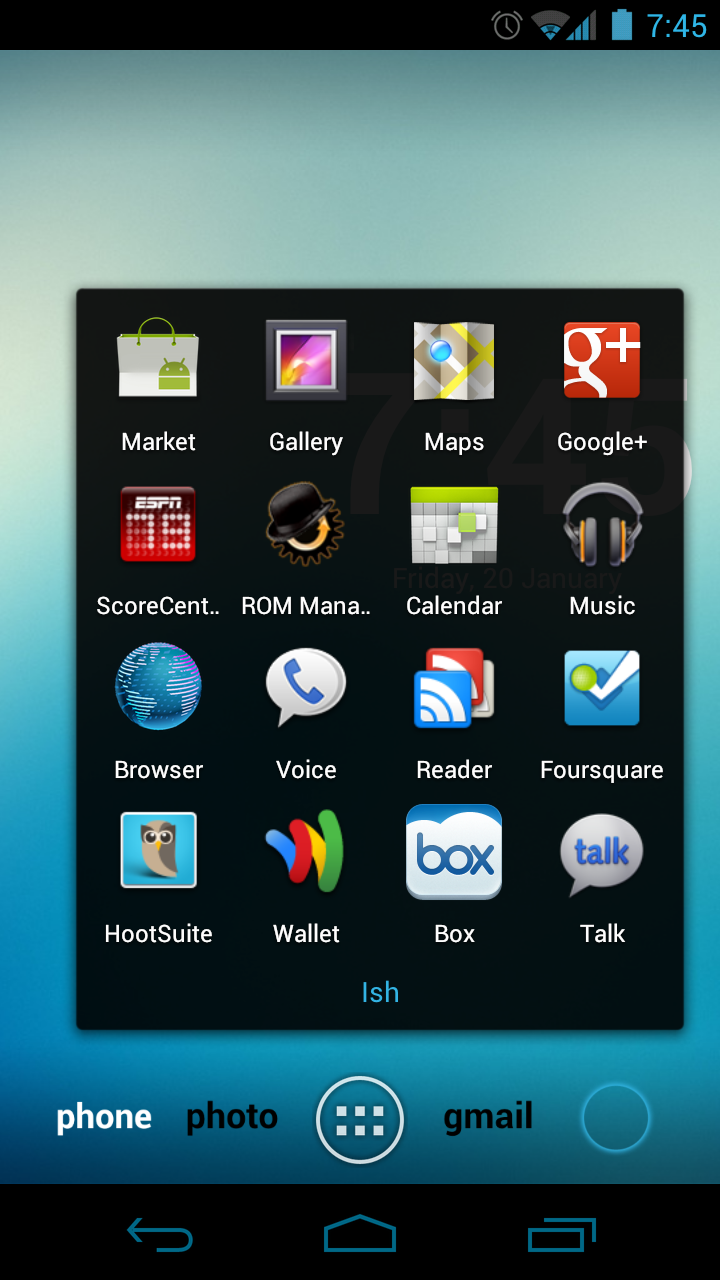Launch the Gallery app
The image size is (720, 1280).
[x=306, y=361]
